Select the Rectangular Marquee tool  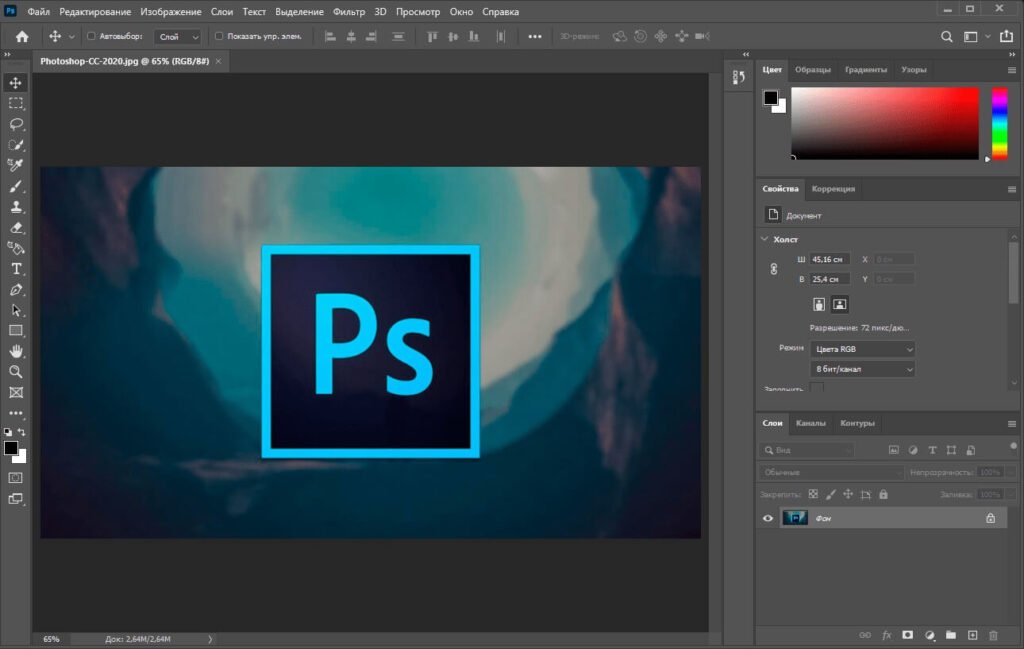coord(16,103)
